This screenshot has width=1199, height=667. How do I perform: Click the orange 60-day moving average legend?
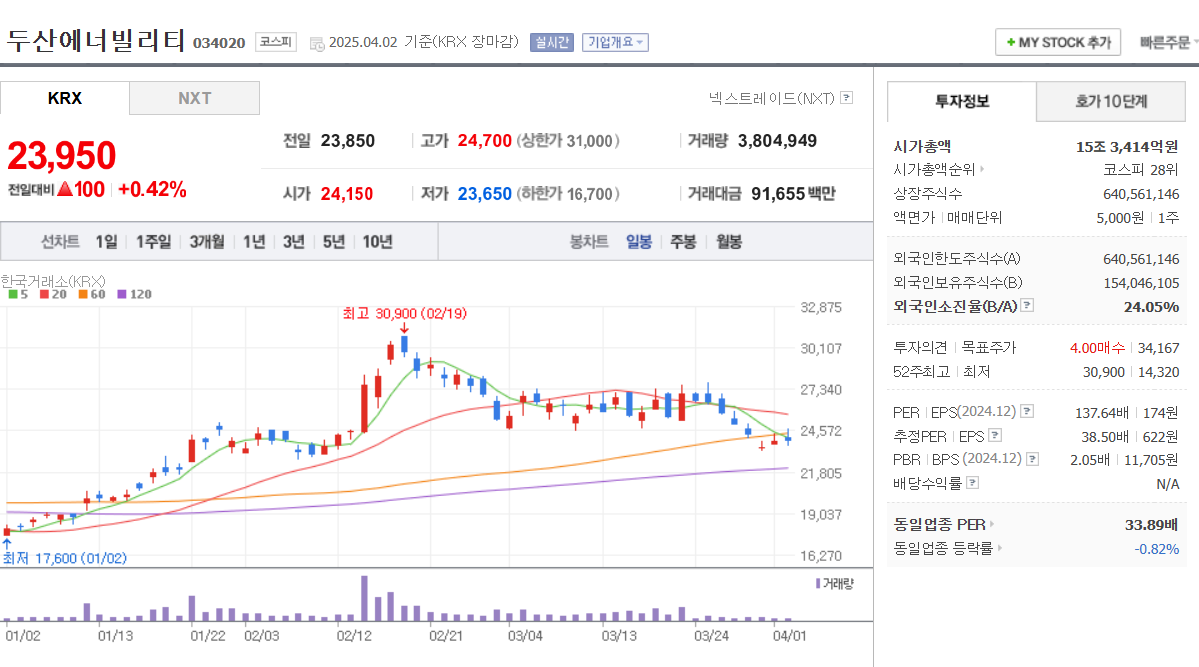click(x=92, y=294)
